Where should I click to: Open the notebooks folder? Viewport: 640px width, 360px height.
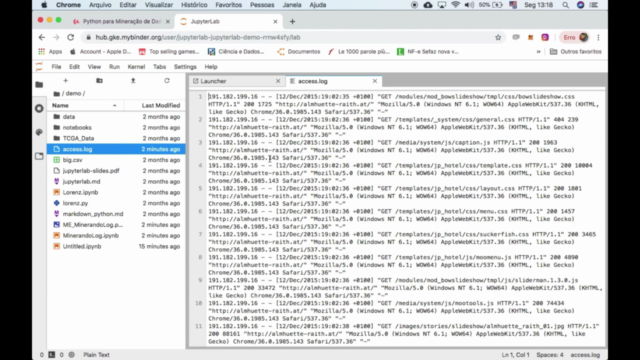pyautogui.click(x=116, y=127)
